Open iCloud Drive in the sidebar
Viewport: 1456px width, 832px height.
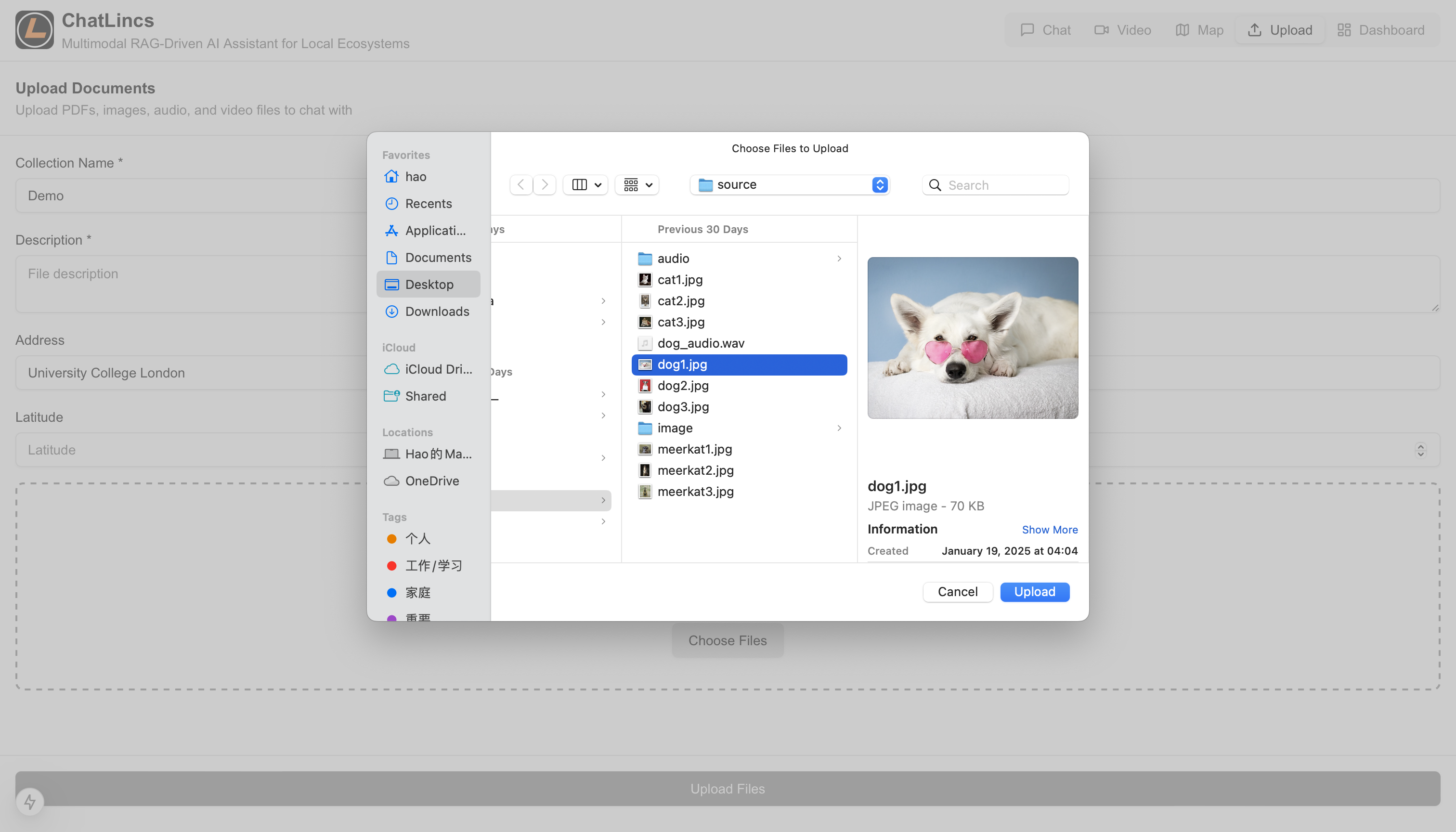click(438, 369)
